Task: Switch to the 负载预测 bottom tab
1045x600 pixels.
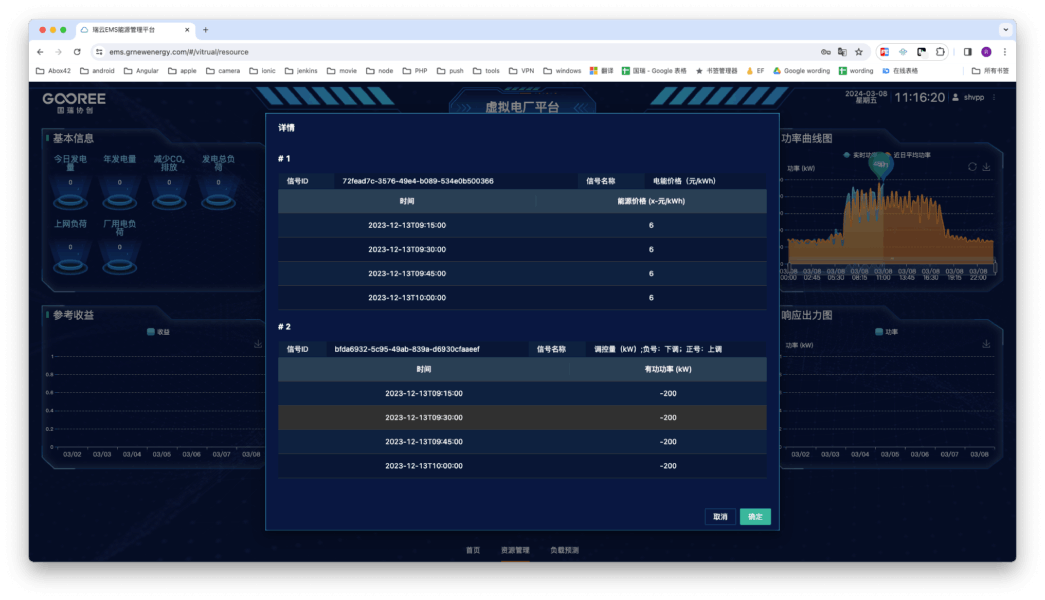Action: click(x=564, y=550)
